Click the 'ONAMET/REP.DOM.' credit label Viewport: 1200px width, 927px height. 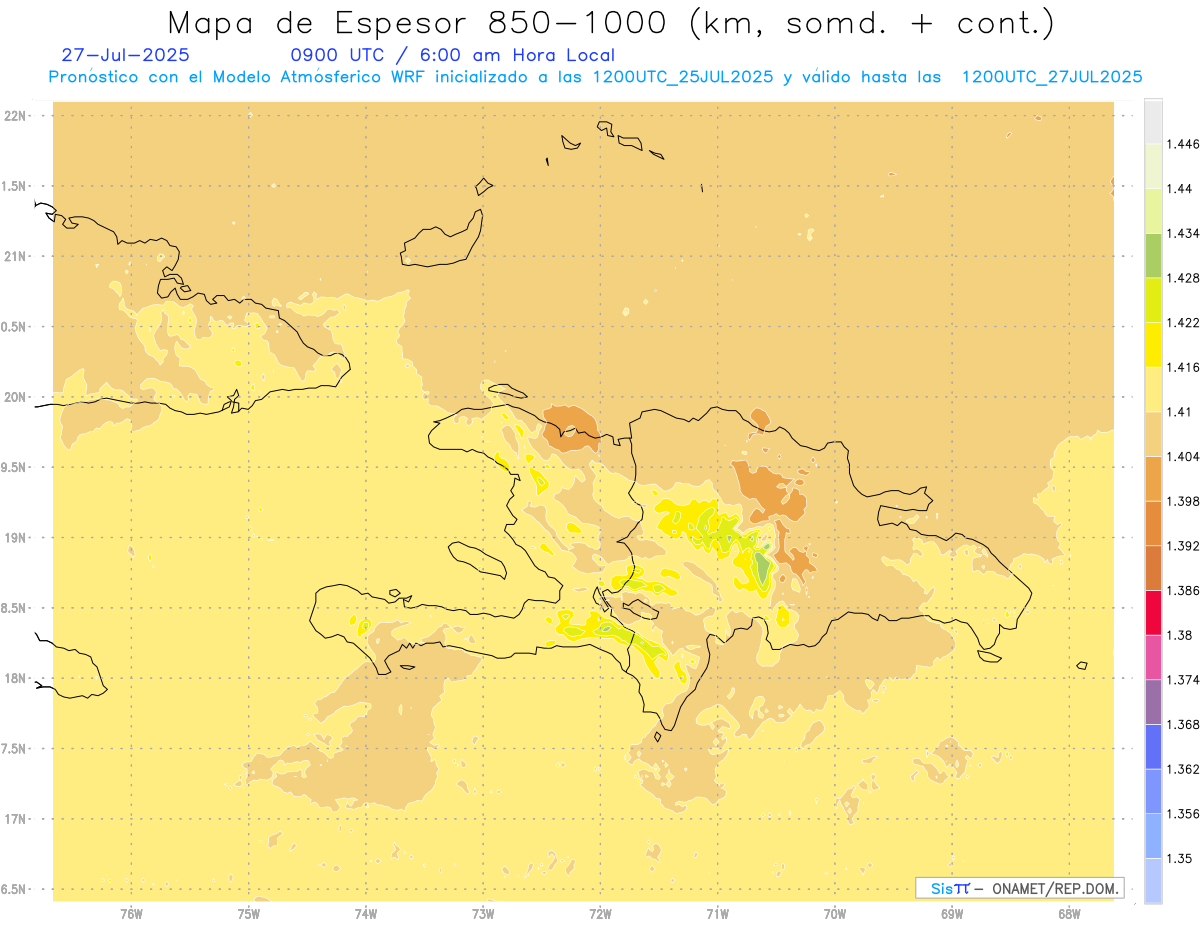(x=1054, y=888)
